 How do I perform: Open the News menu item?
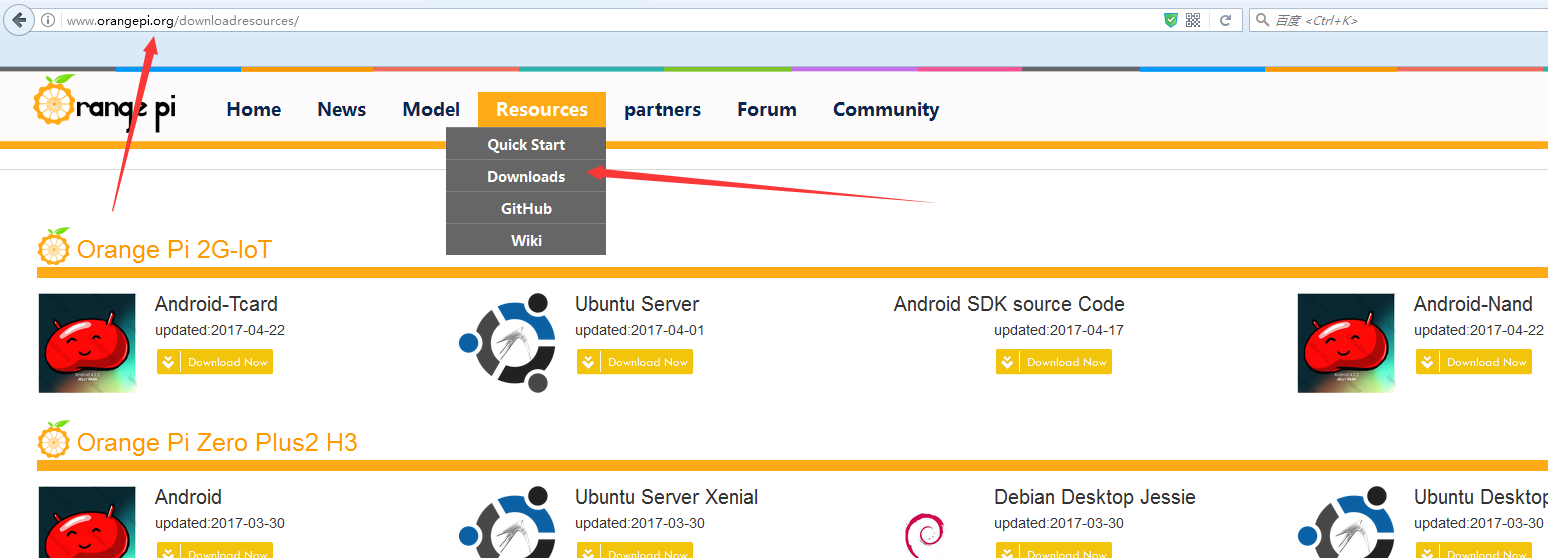tap(342, 110)
